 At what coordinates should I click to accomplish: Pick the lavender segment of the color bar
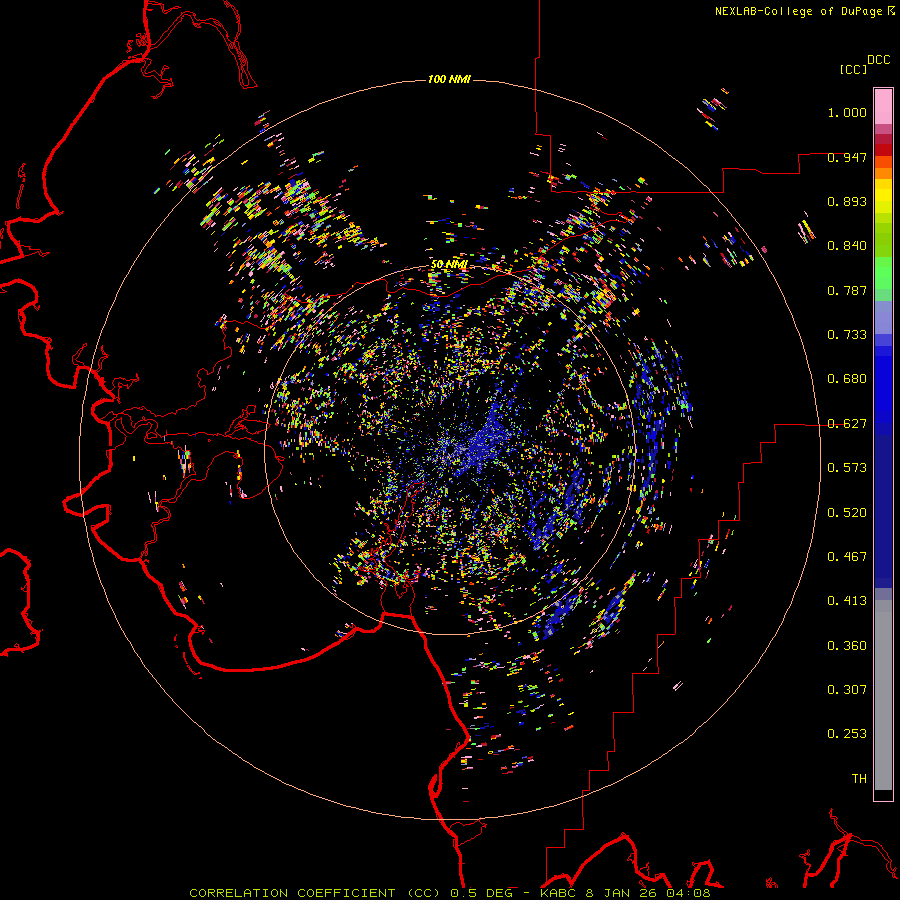[883, 318]
